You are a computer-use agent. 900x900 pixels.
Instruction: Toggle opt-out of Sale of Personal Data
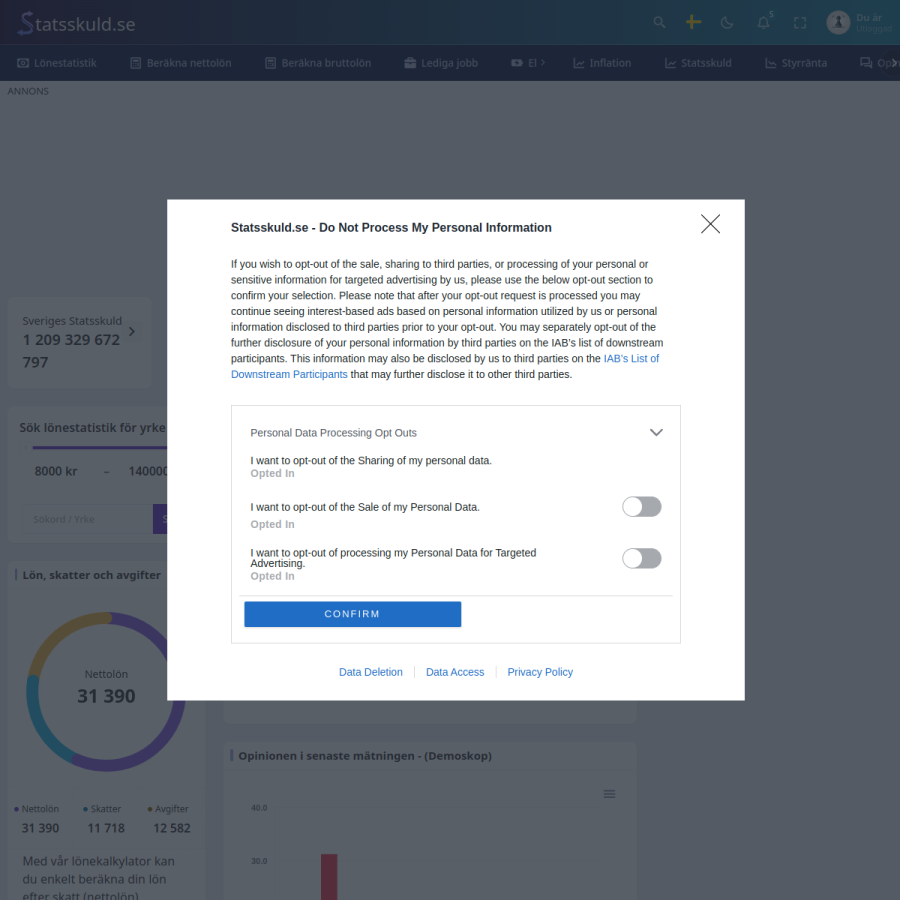[x=642, y=507]
